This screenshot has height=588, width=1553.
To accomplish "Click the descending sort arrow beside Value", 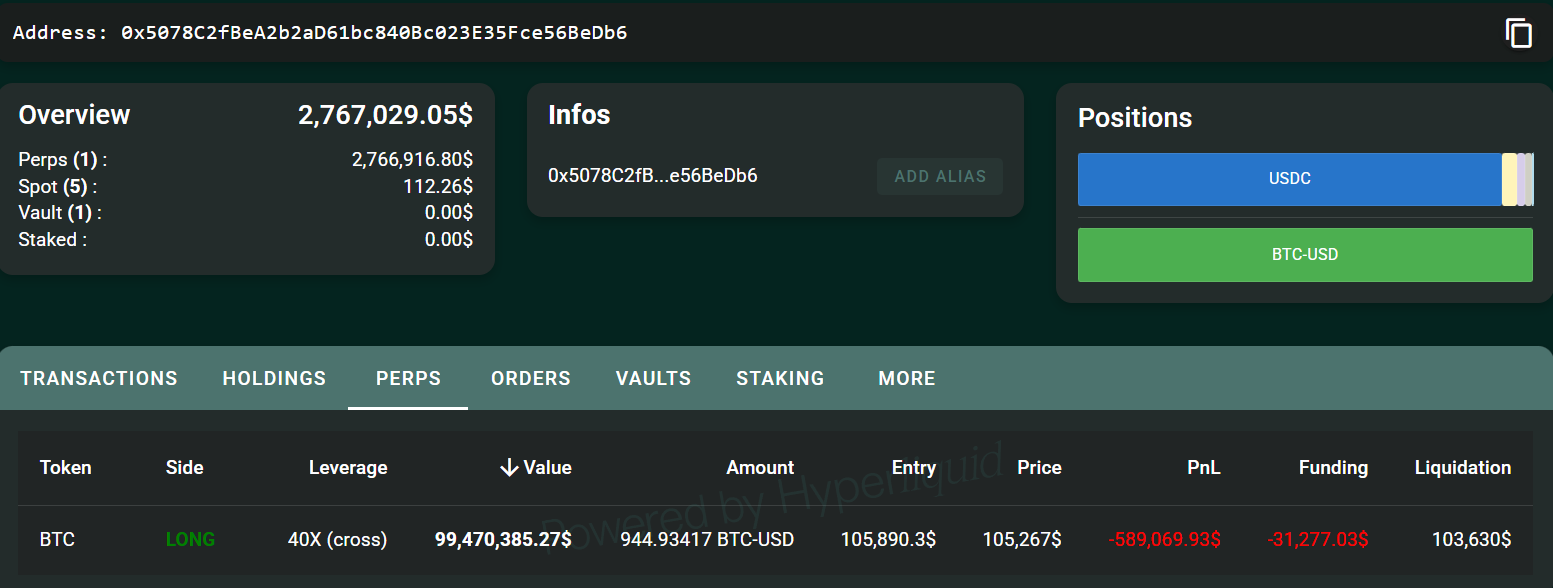I will tap(509, 467).
